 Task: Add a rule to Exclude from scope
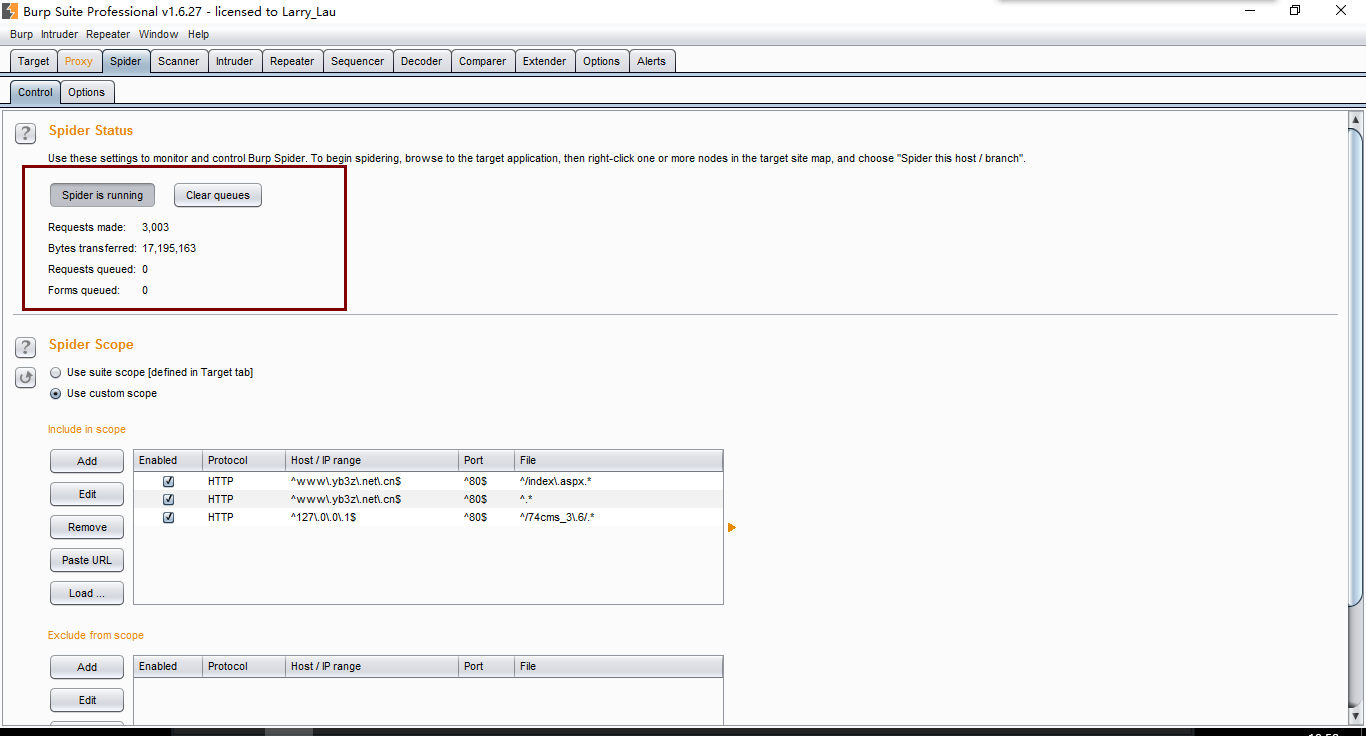(x=87, y=667)
